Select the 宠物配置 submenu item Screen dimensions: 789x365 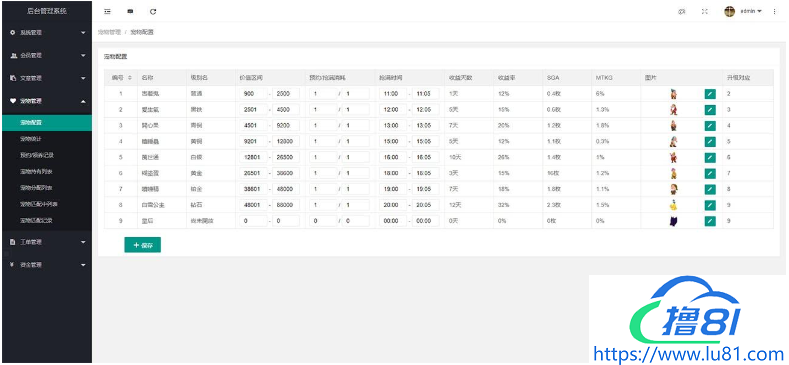tap(46, 123)
